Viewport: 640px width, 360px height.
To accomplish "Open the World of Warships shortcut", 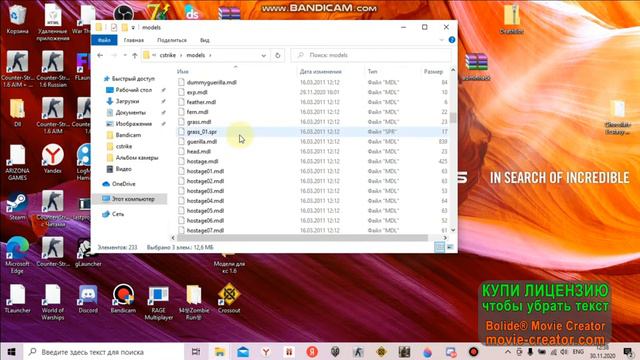I will click(52, 303).
